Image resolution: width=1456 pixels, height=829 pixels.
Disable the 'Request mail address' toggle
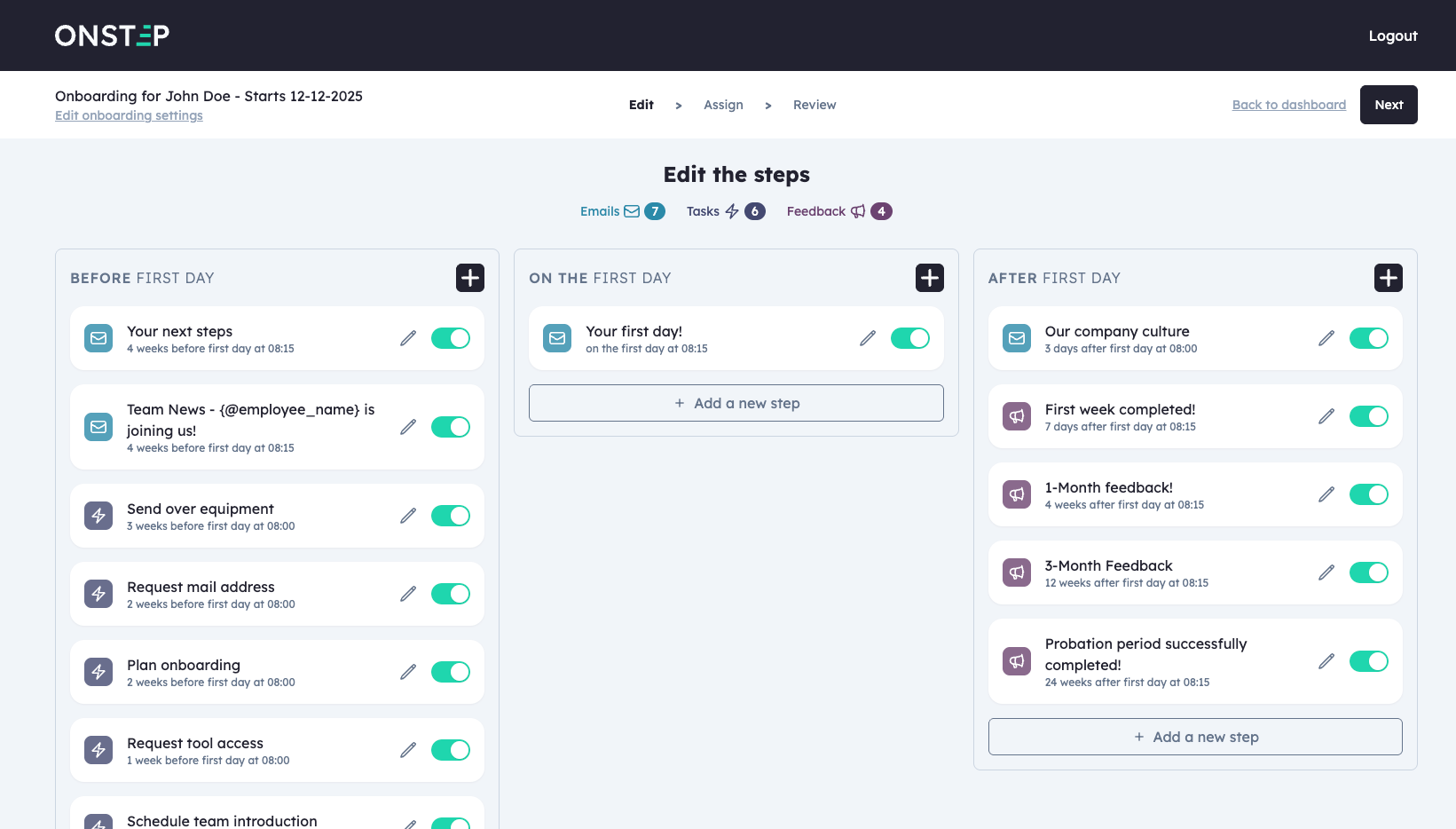pos(451,594)
